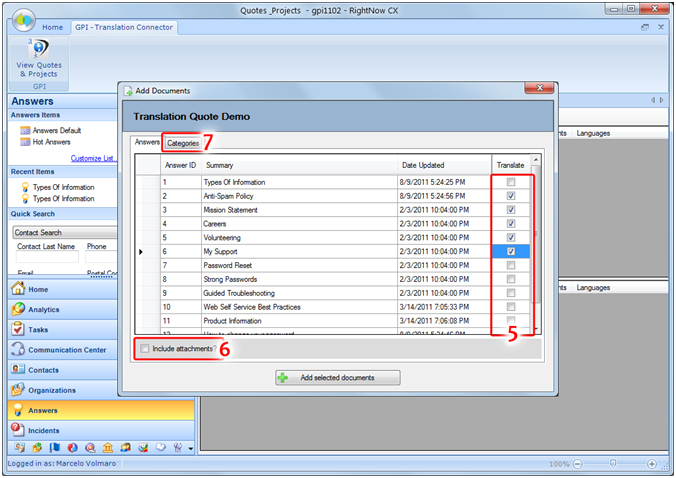Open Analytics from the navigation pane
Screen dimensions: 676x478
(43, 309)
